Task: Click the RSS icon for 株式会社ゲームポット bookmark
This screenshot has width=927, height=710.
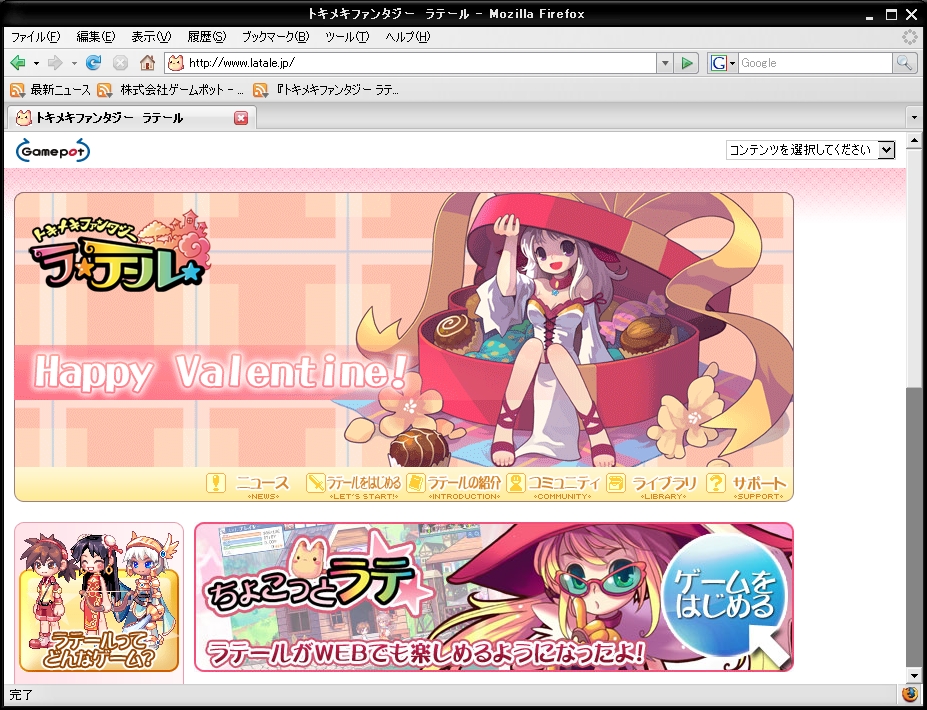Action: (105, 90)
